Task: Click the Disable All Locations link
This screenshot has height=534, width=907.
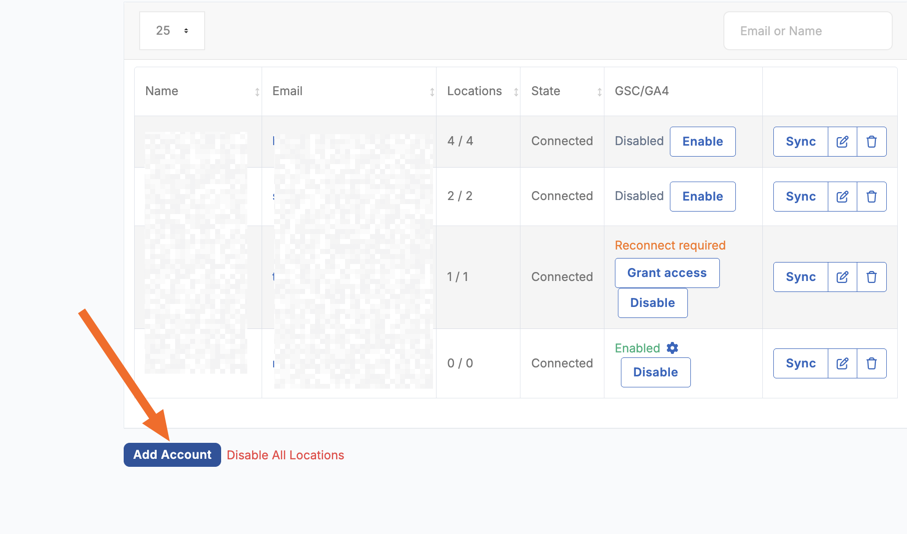Action: click(285, 455)
